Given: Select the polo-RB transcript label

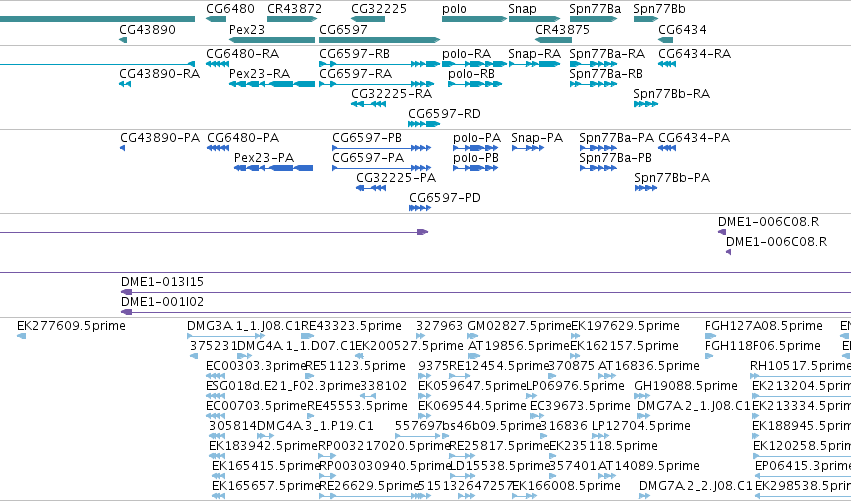Looking at the screenshot, I should [x=471, y=74].
